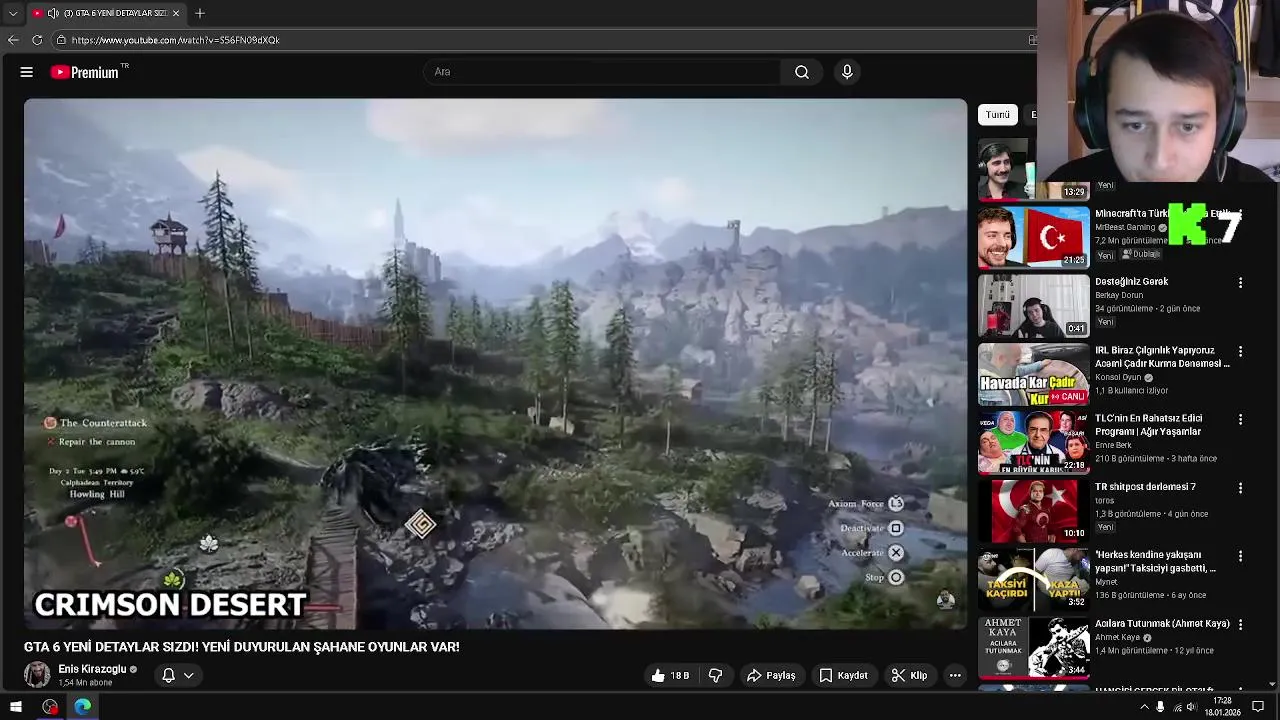Like the video (18 B)
The image size is (1280, 720).
tap(670, 676)
